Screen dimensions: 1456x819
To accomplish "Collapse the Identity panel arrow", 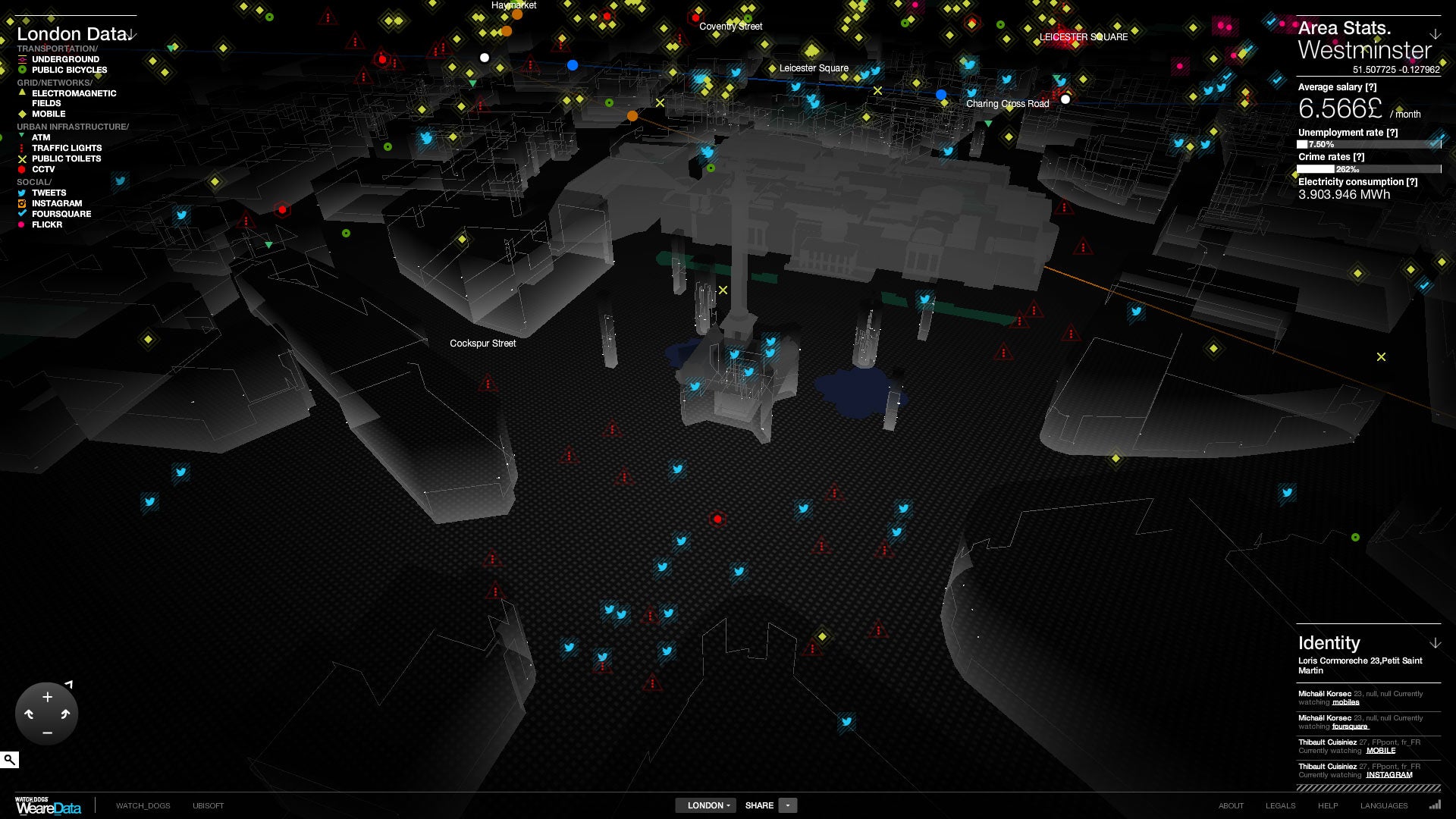I will coord(1435,643).
